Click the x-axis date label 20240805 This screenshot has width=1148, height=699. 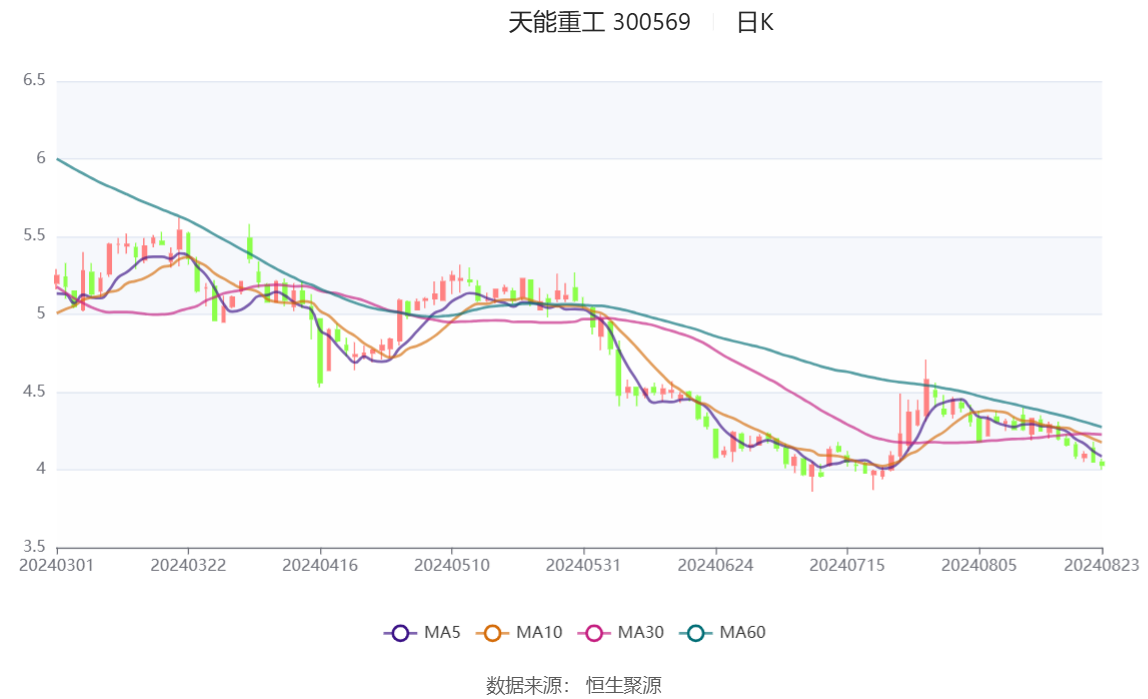click(x=979, y=565)
